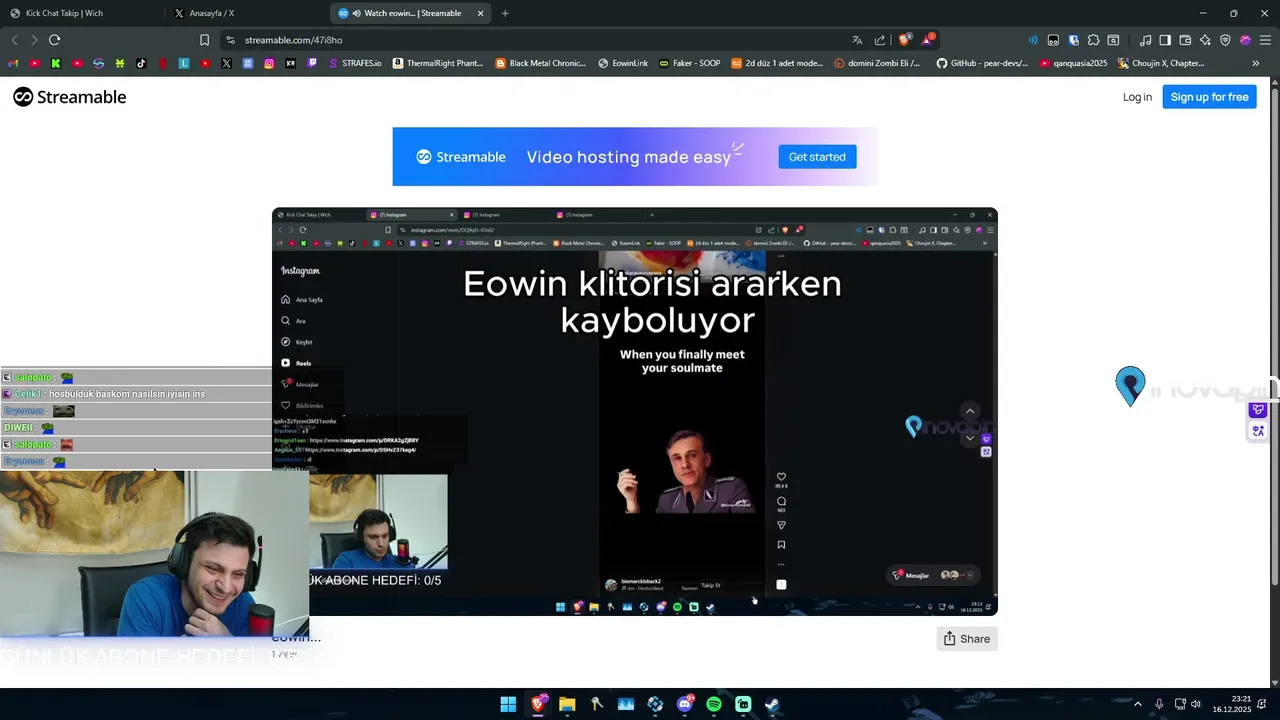Open the qanquasia2025 bookmark
This screenshot has width=1280, height=720.
click(x=1074, y=63)
